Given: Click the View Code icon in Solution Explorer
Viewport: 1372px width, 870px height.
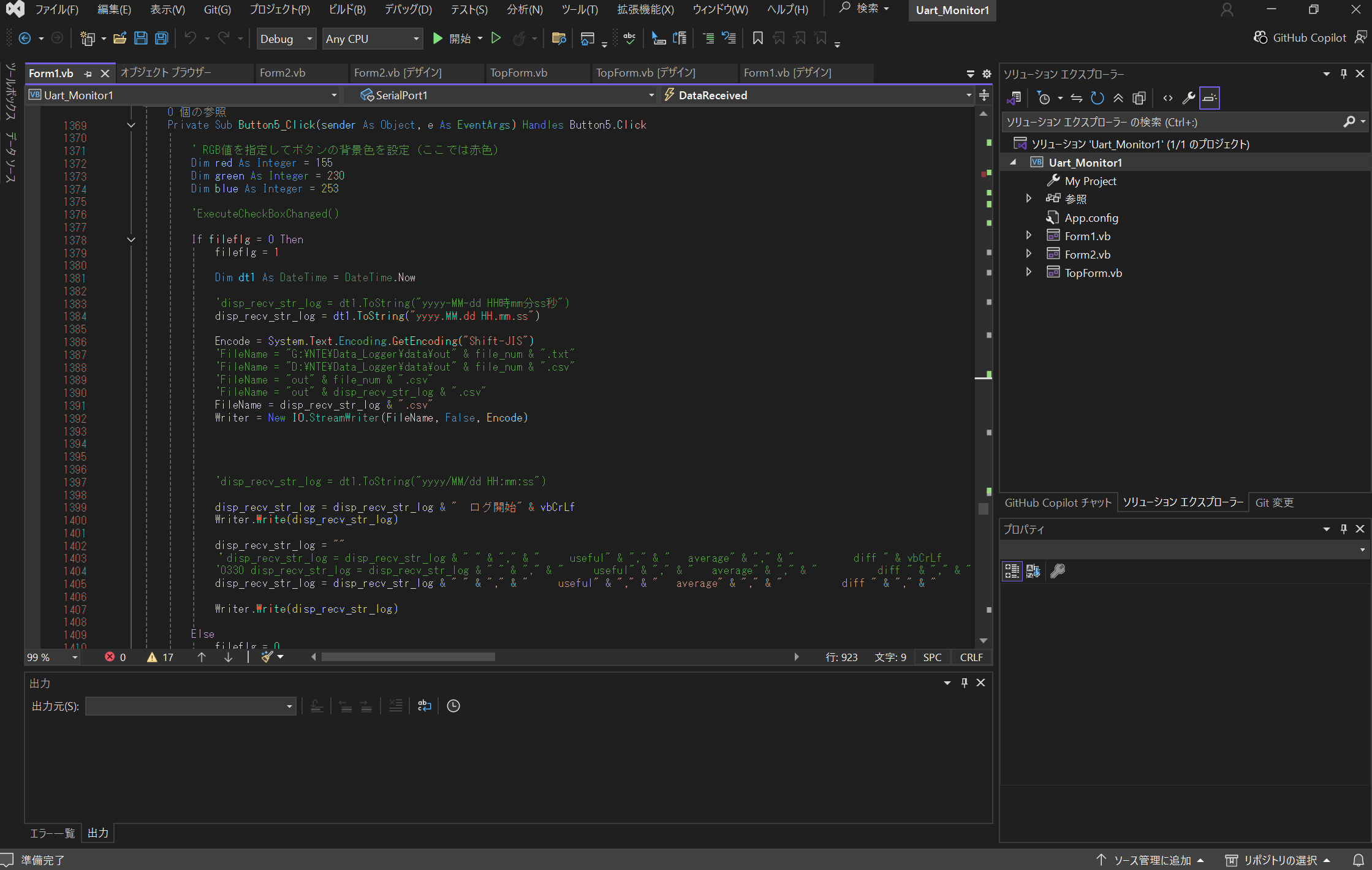Looking at the screenshot, I should (x=1168, y=98).
